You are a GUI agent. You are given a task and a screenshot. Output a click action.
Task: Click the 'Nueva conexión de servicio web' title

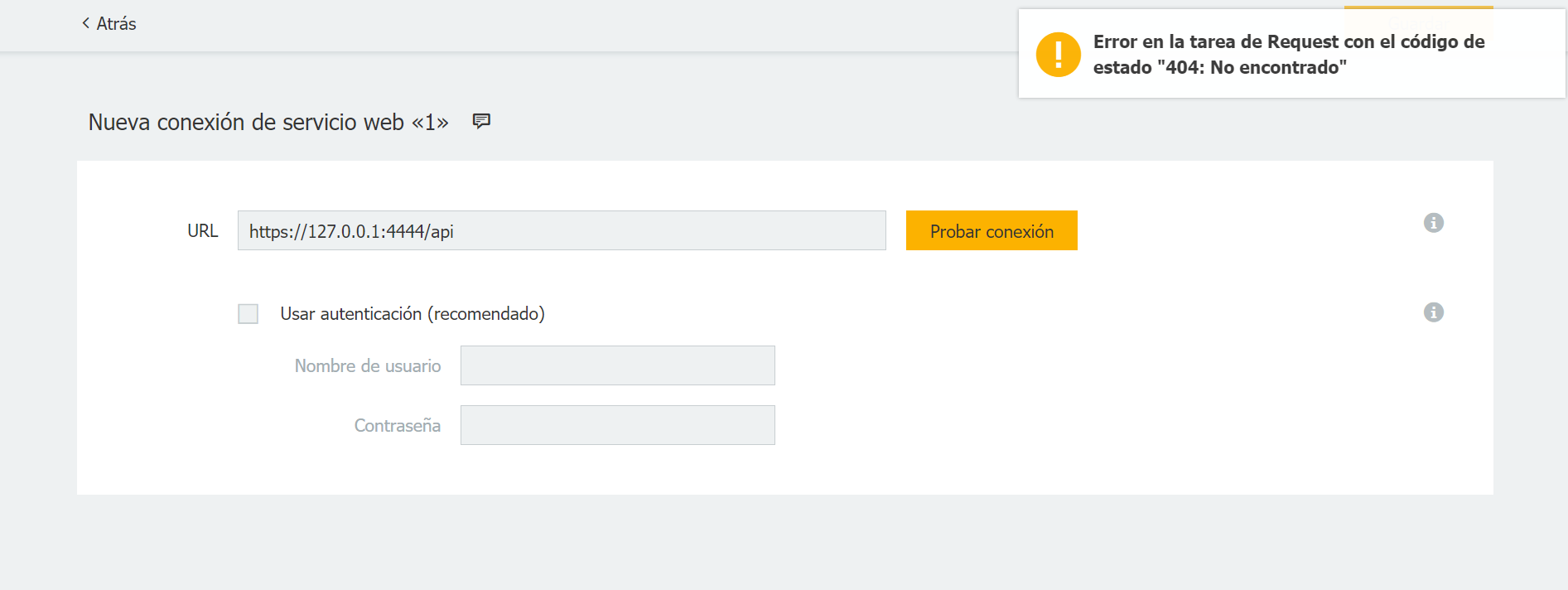coord(268,123)
